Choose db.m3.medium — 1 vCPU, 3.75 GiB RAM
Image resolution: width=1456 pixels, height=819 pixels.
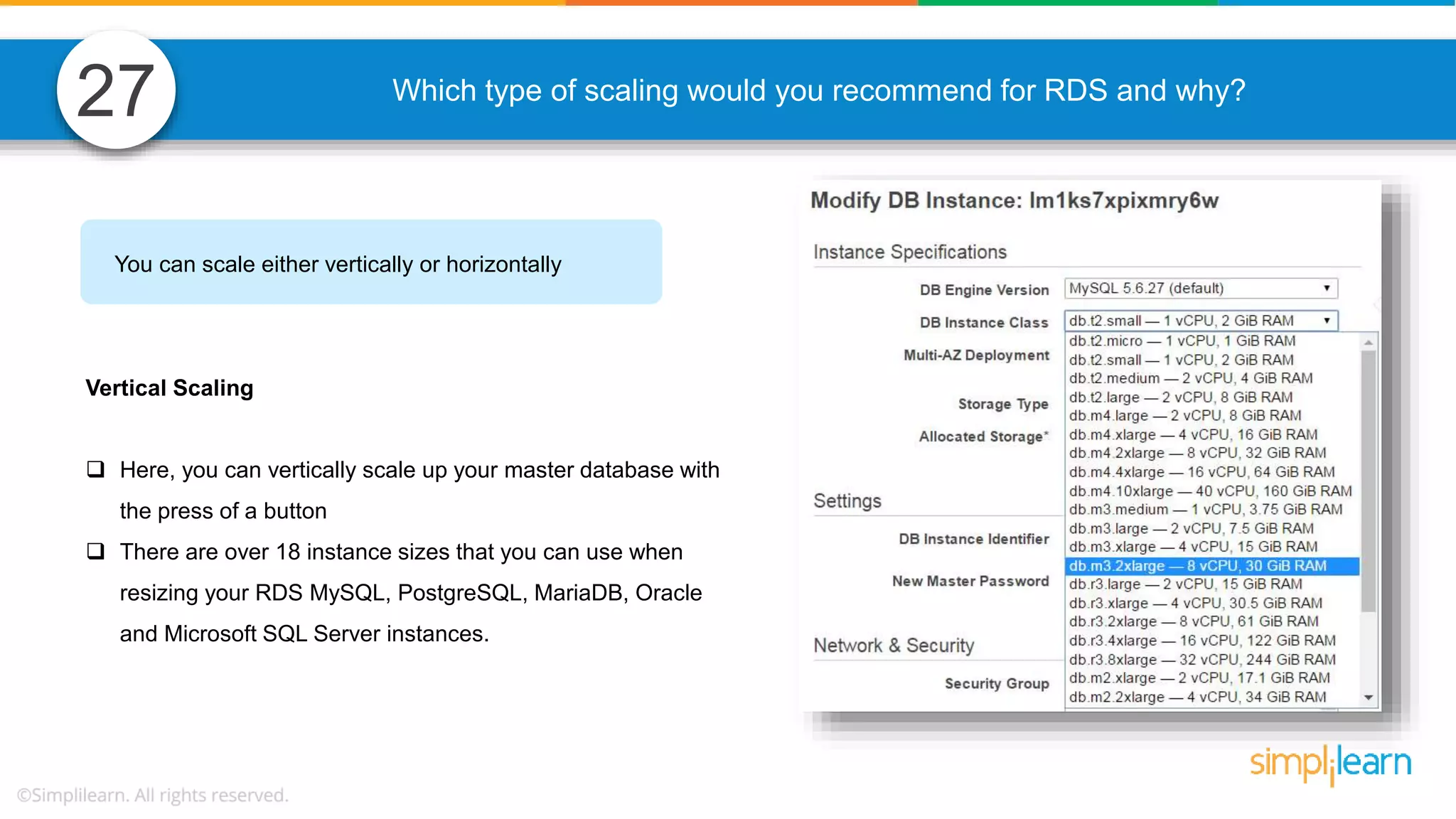(1212, 509)
